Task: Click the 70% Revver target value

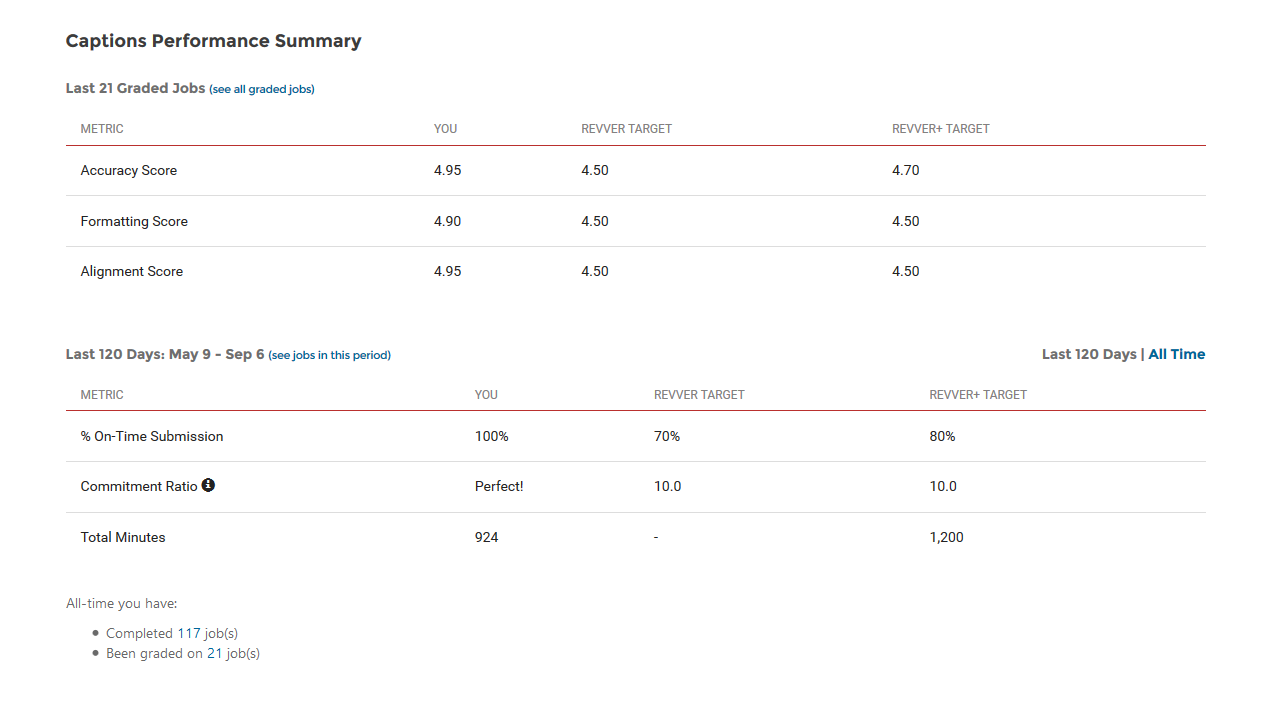Action: [x=667, y=436]
